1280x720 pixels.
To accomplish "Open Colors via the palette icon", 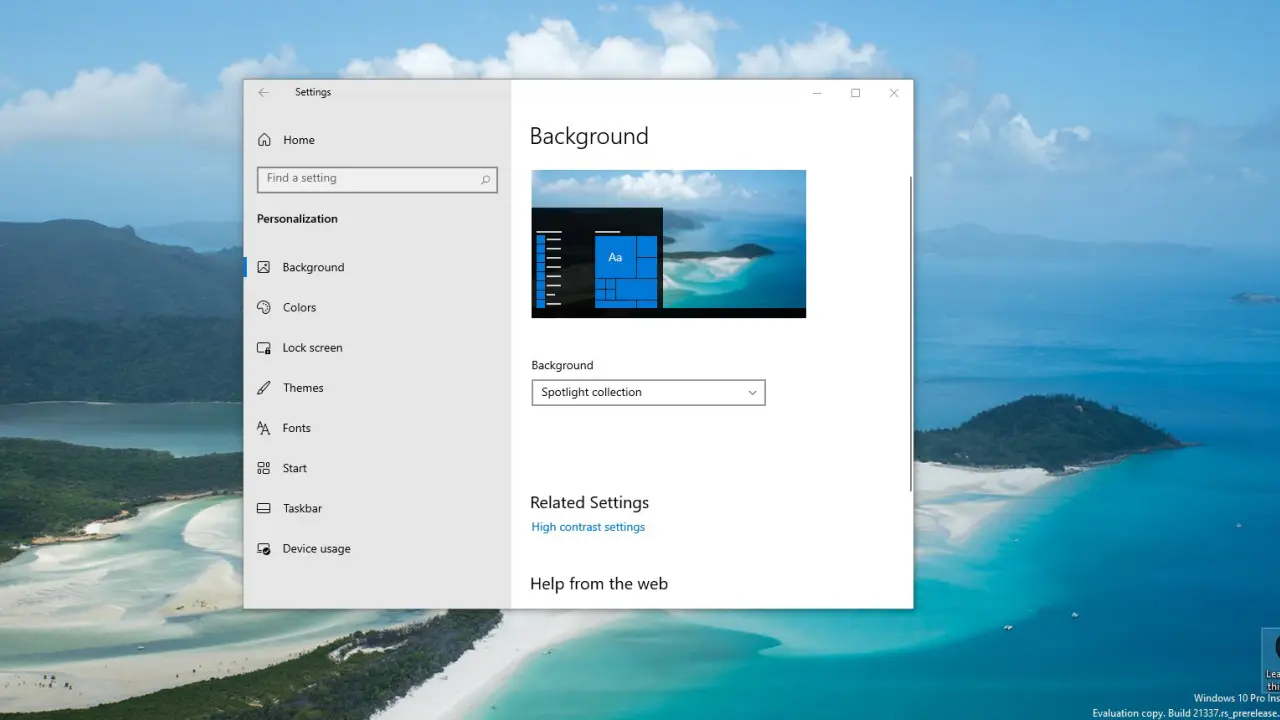I will (264, 307).
